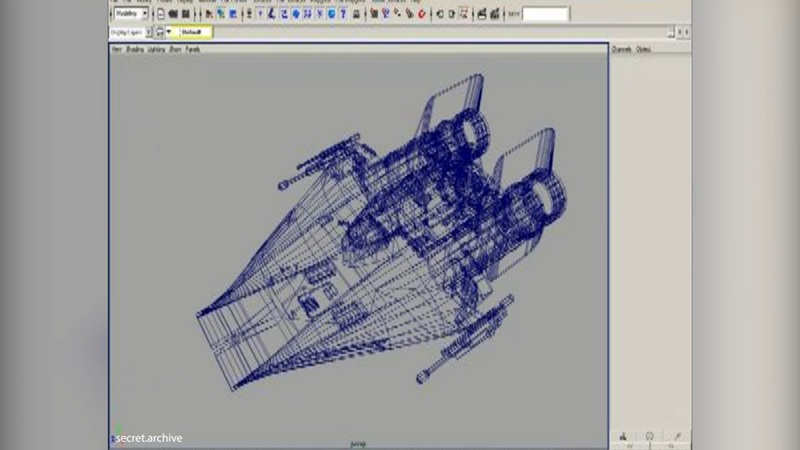Open the viewport View menu
The width and height of the screenshot is (800, 450).
coord(117,49)
